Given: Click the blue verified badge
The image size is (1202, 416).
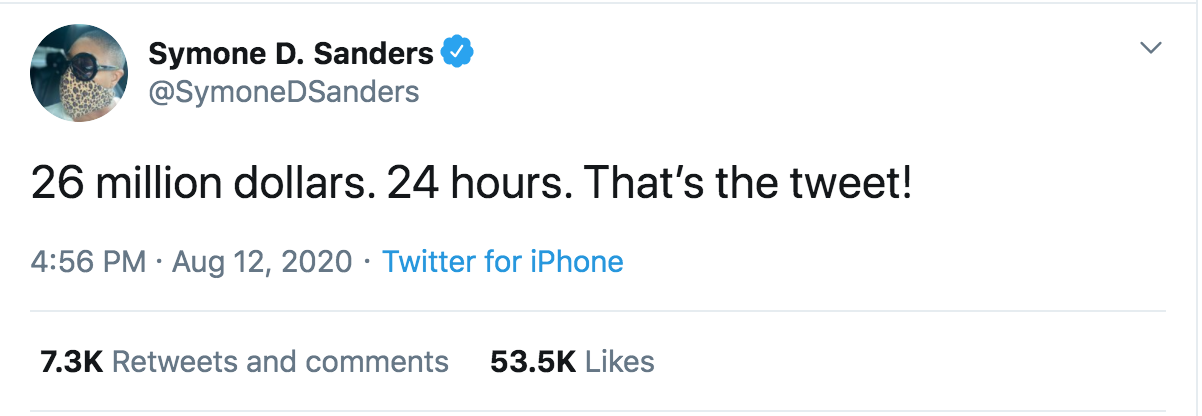Looking at the screenshot, I should pyautogui.click(x=458, y=52).
